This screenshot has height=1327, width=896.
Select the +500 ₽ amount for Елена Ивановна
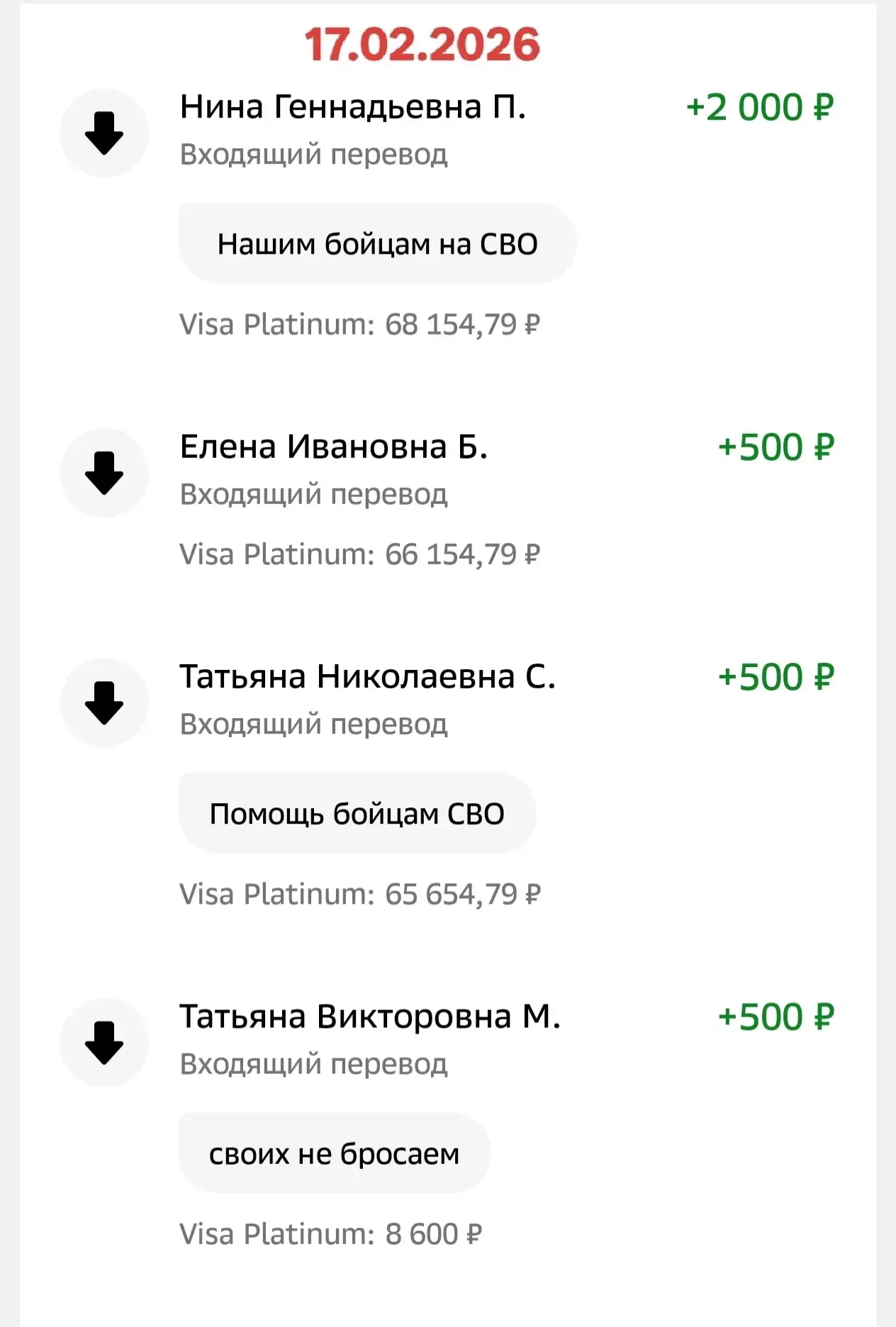click(775, 448)
